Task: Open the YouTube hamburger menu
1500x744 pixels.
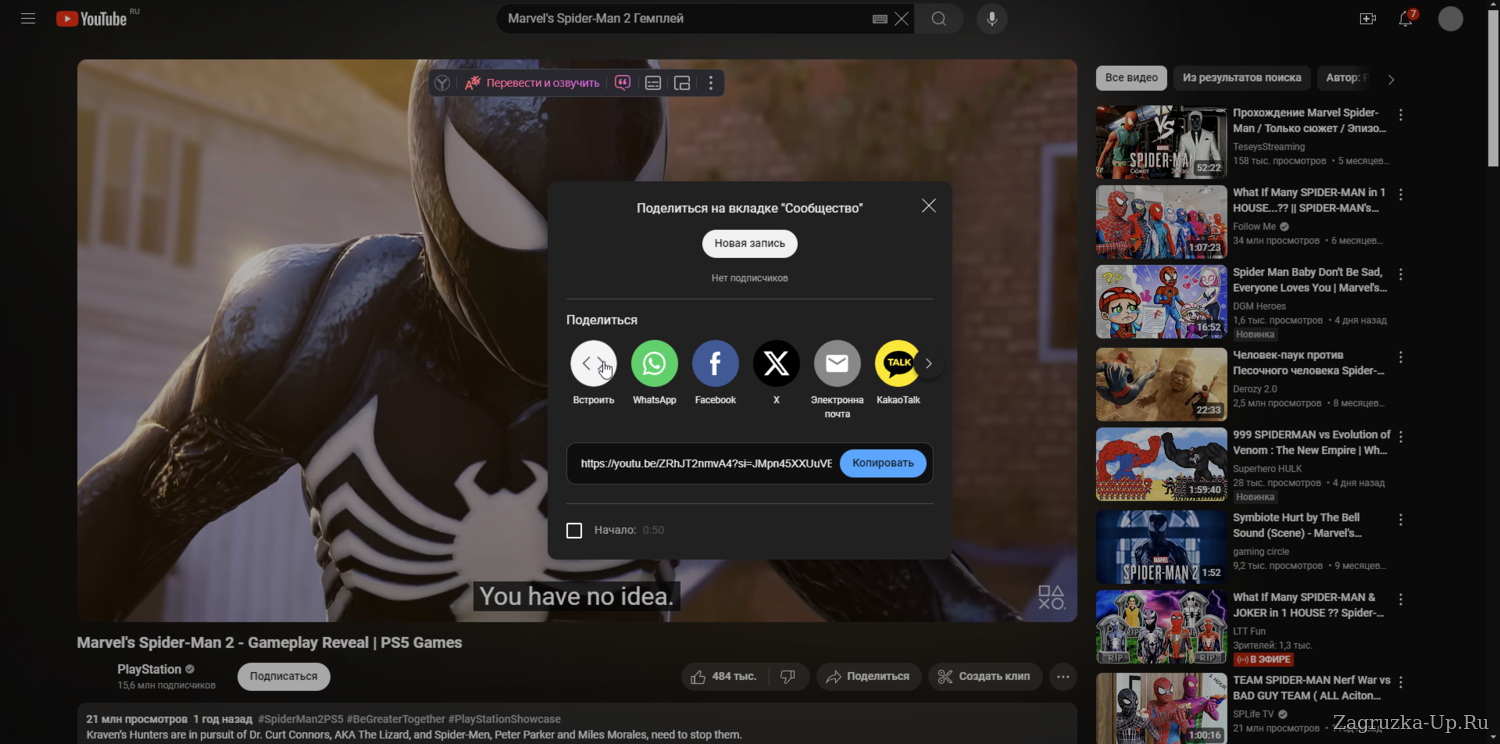Action: tap(28, 19)
